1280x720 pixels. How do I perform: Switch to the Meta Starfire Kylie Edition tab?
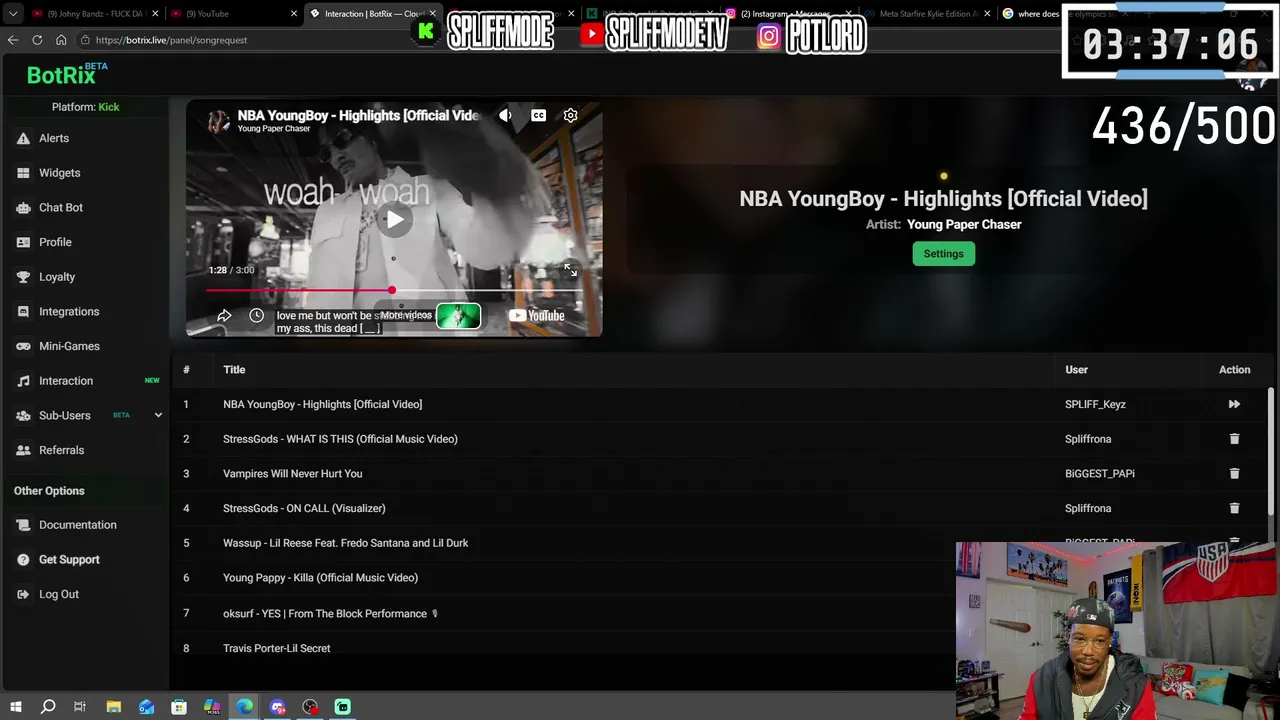pos(926,14)
